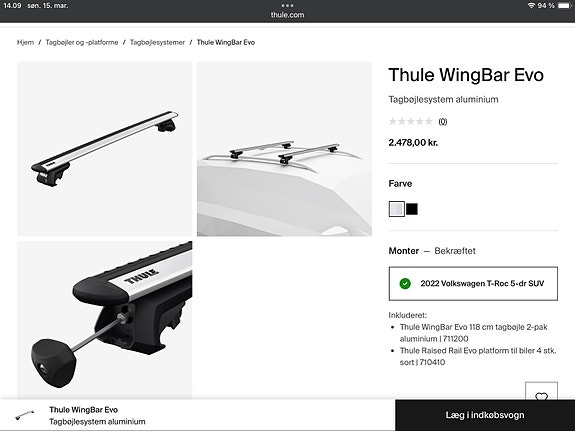Click the small roof bar thumbnail in bottom bar
The width and height of the screenshot is (575, 431).
tap(25, 415)
